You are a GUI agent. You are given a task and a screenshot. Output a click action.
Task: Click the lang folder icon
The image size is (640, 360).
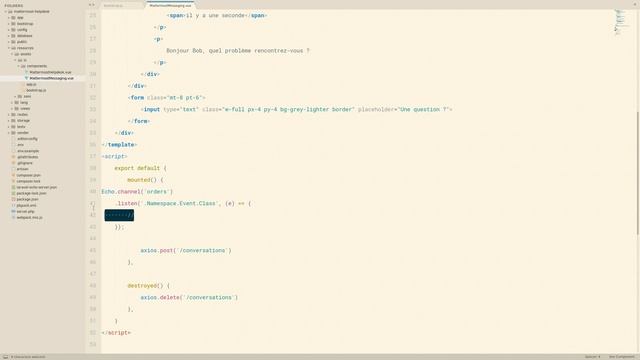17,102
